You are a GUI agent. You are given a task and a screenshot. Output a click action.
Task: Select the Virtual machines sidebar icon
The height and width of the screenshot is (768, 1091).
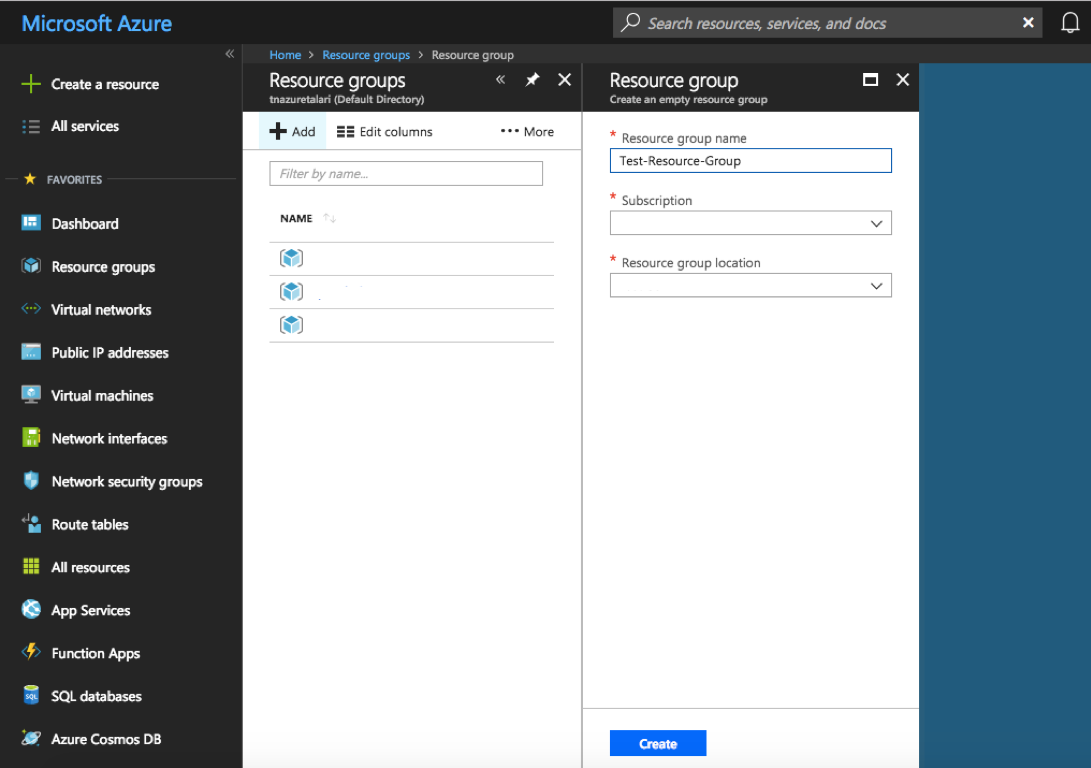31,395
